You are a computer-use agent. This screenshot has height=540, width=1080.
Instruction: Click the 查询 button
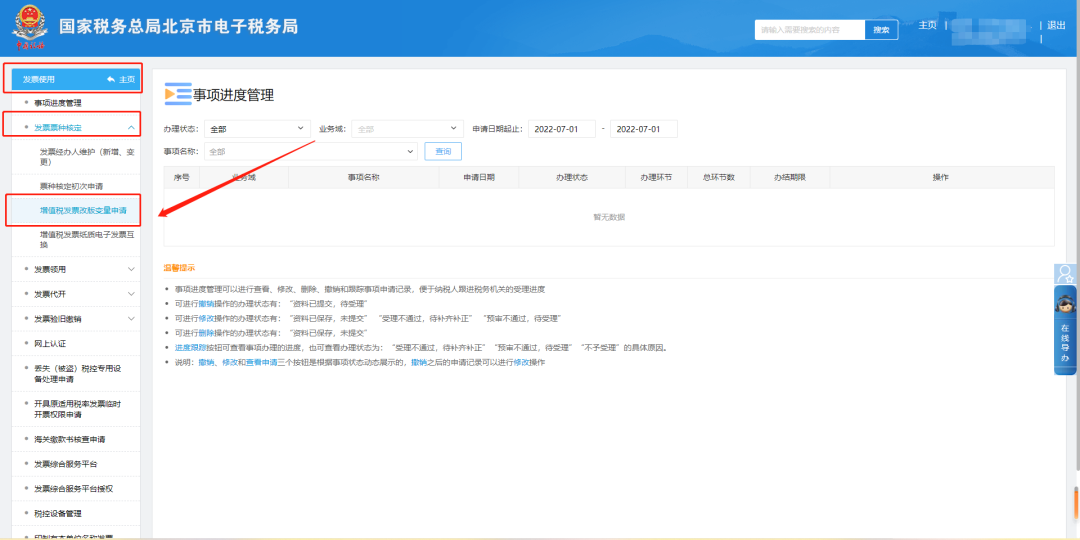coord(443,151)
